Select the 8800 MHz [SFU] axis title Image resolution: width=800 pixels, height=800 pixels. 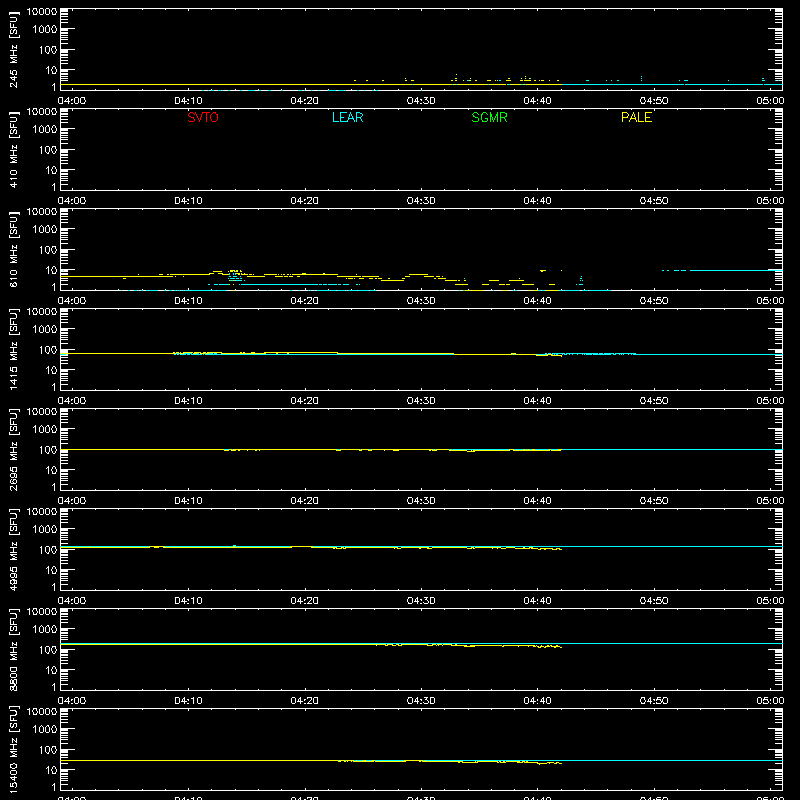click(13, 649)
